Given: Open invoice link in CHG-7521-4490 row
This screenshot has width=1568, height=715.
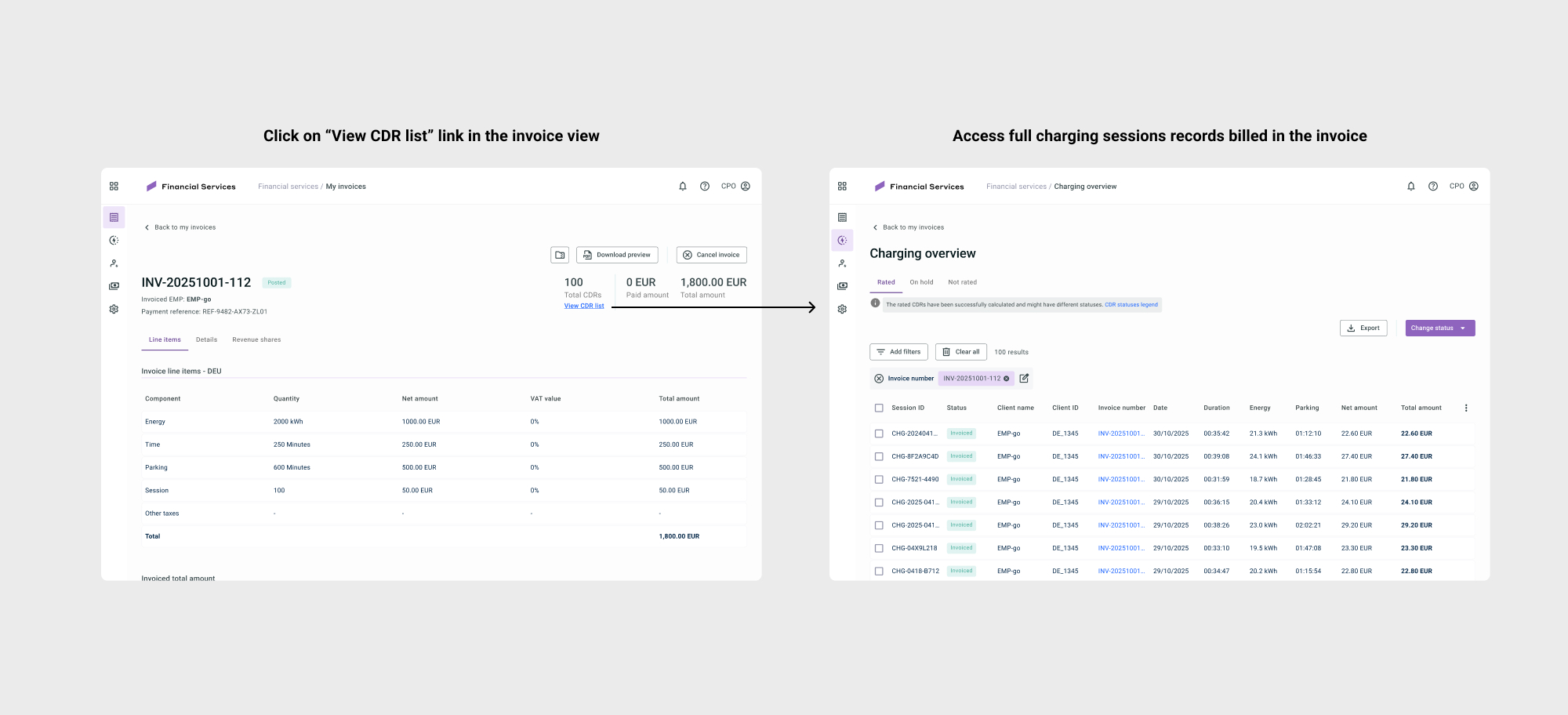Looking at the screenshot, I should point(1121,479).
